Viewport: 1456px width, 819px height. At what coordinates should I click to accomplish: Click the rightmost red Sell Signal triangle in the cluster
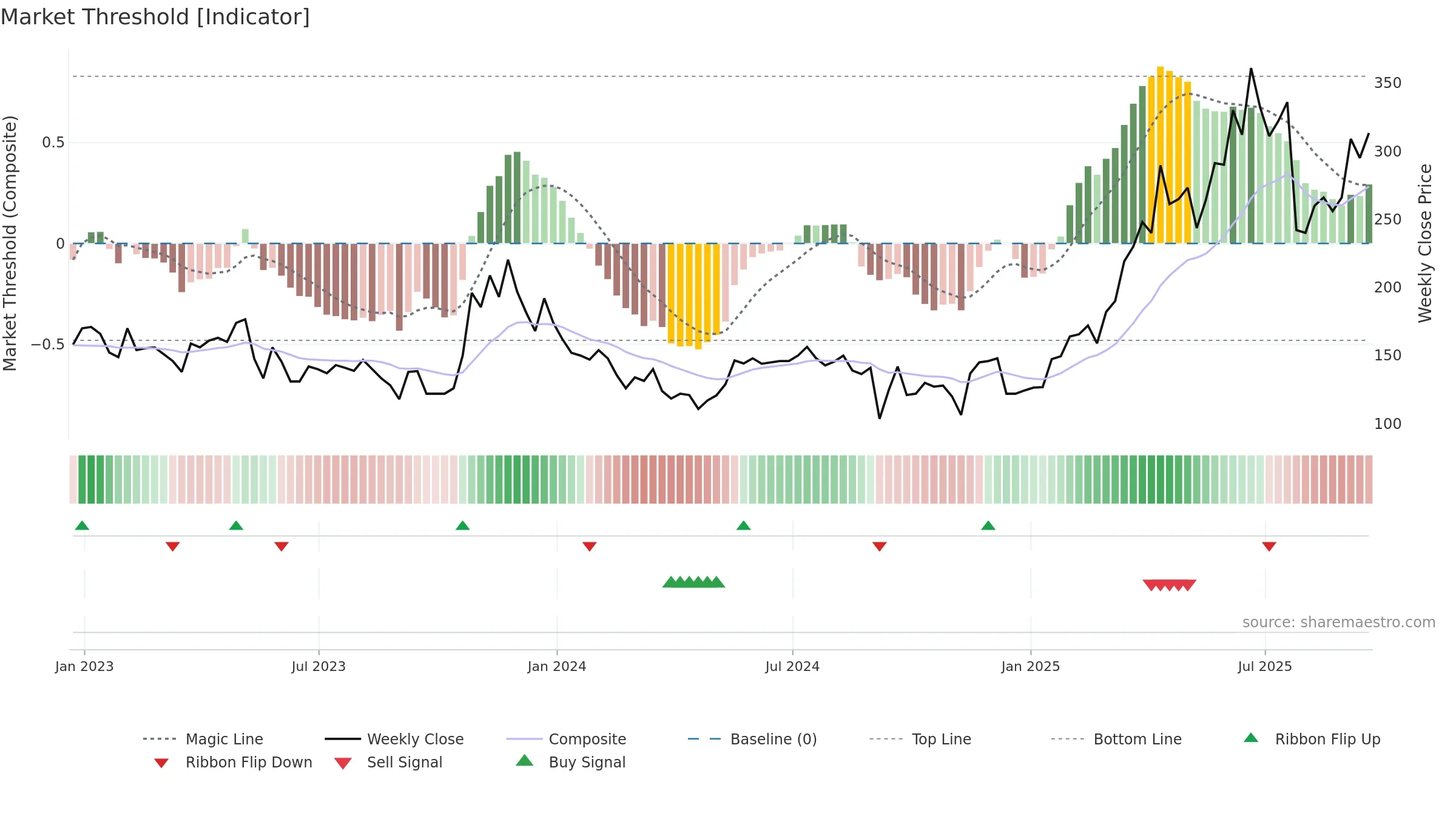pos(1188,585)
